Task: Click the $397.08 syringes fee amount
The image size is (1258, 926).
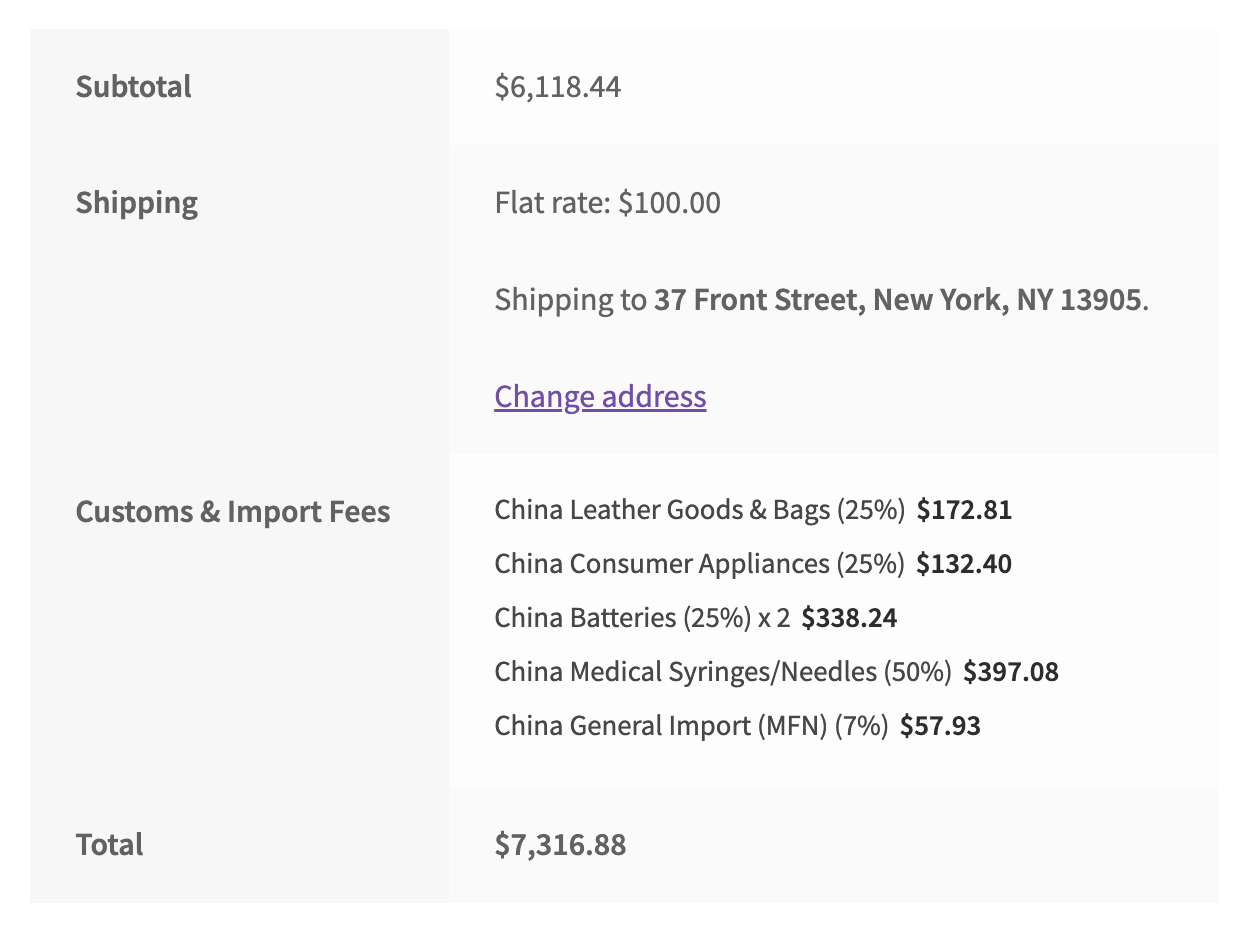Action: pyautogui.click(x=1011, y=672)
